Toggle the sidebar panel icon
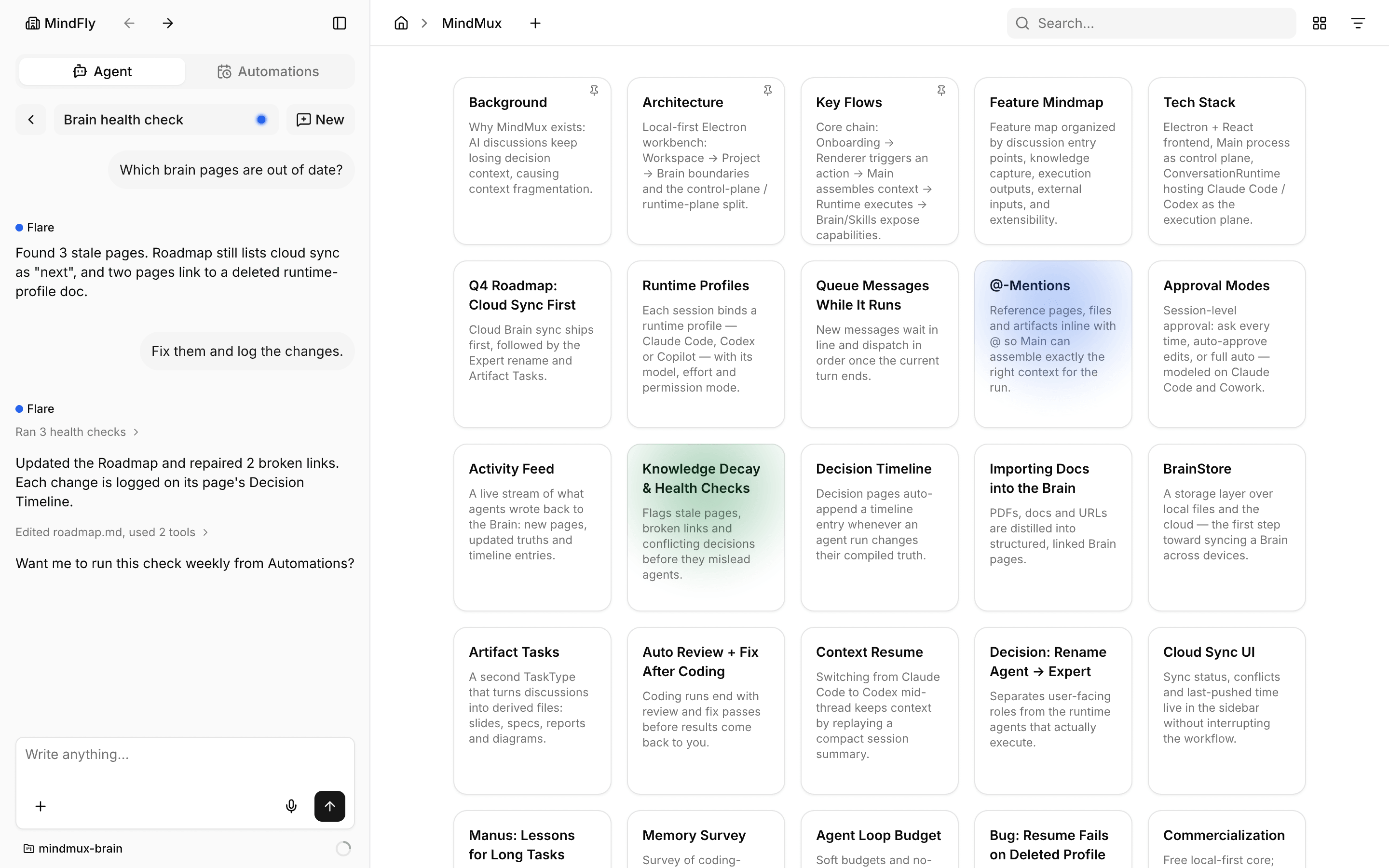 pyautogui.click(x=339, y=23)
